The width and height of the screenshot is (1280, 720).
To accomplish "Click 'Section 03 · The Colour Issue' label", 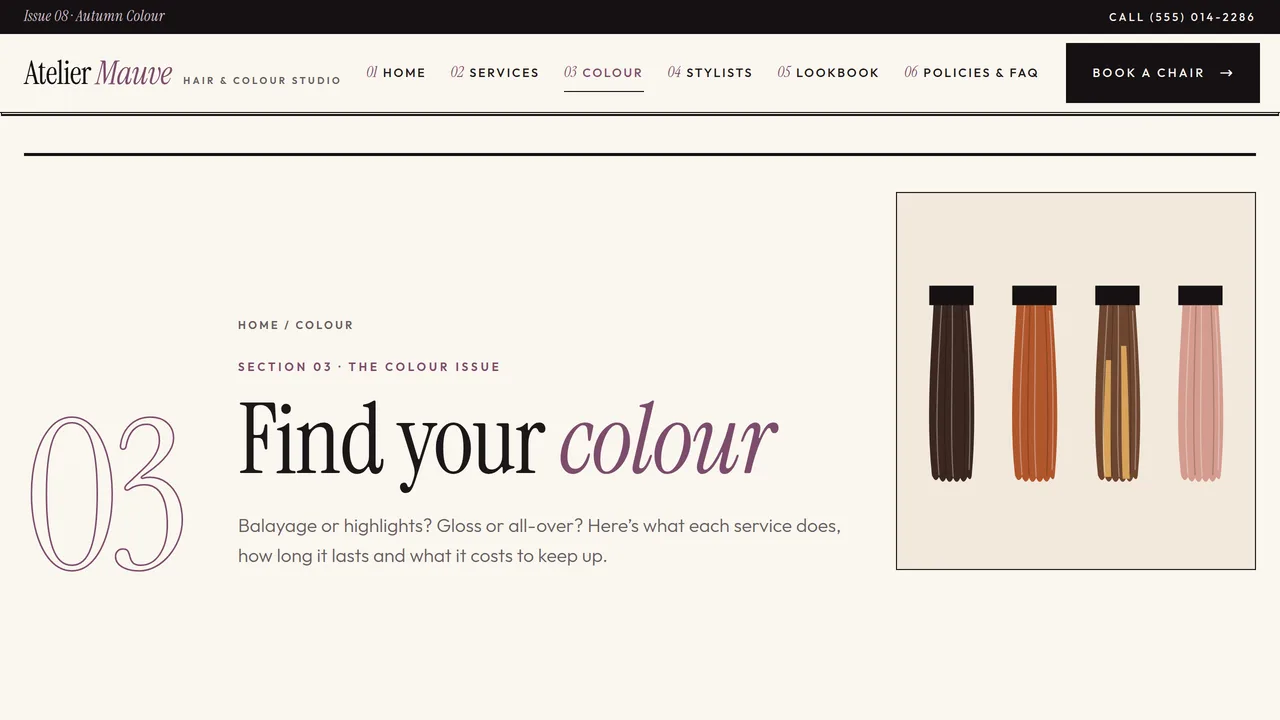I will point(369,367).
